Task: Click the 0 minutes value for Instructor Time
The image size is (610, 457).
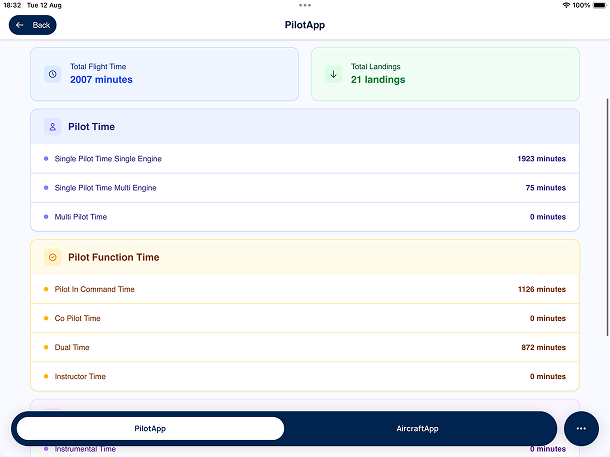Action: coord(548,376)
